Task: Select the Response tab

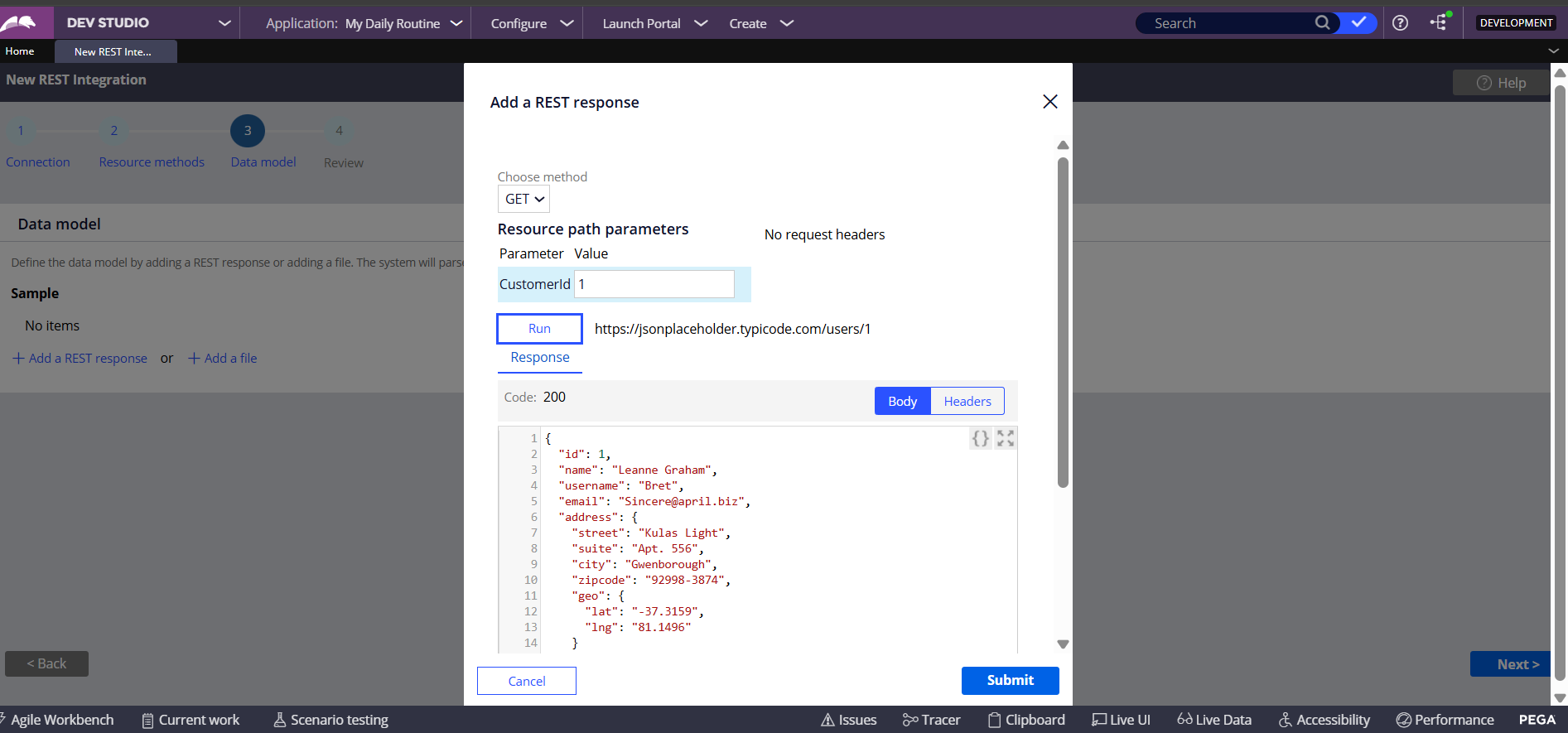Action: click(x=540, y=357)
